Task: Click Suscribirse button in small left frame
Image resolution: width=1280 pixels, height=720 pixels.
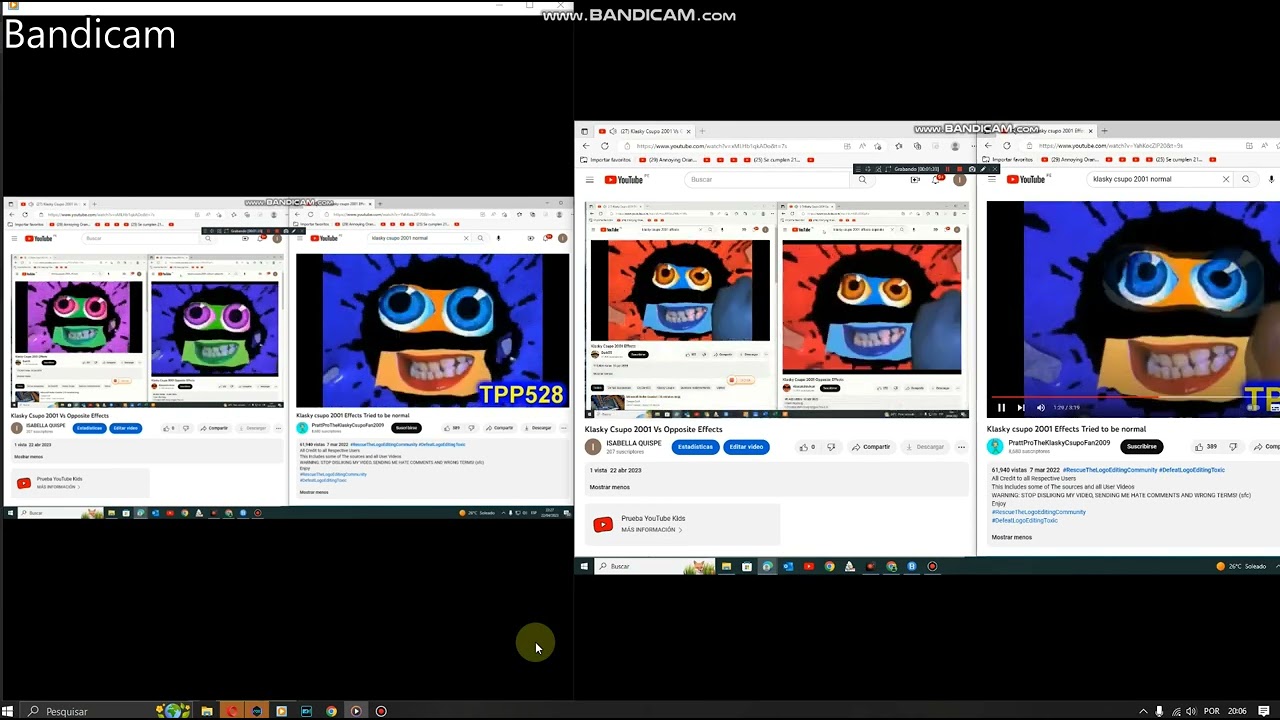Action: [x=406, y=428]
